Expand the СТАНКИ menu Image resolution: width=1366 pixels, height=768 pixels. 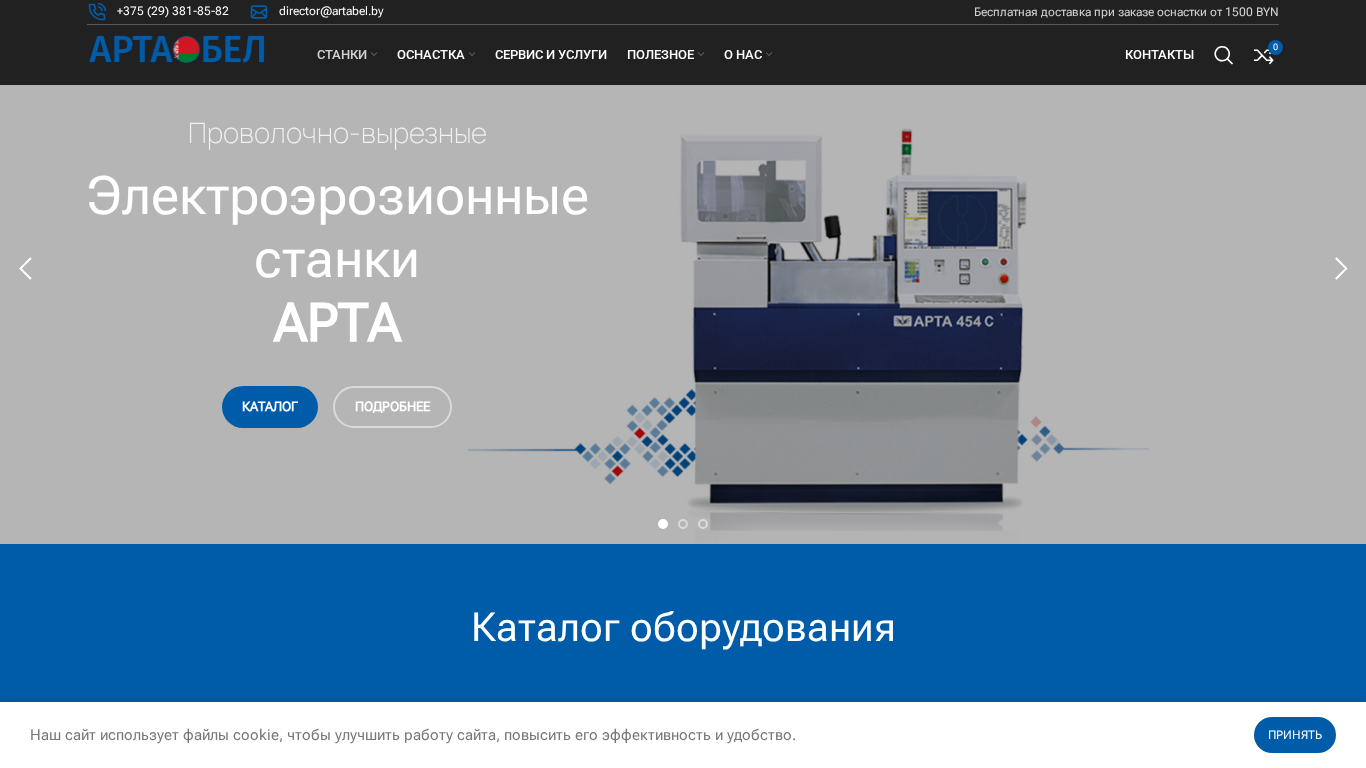pyautogui.click(x=347, y=55)
